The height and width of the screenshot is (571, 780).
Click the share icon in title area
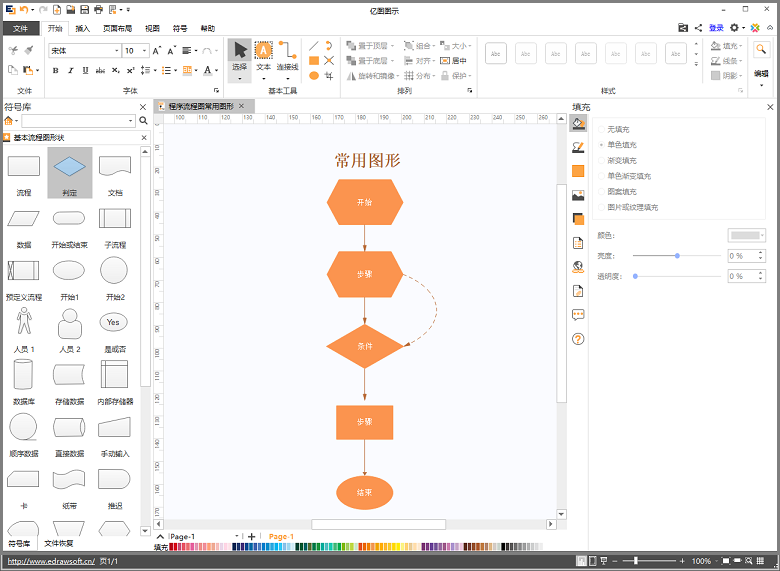pos(698,28)
